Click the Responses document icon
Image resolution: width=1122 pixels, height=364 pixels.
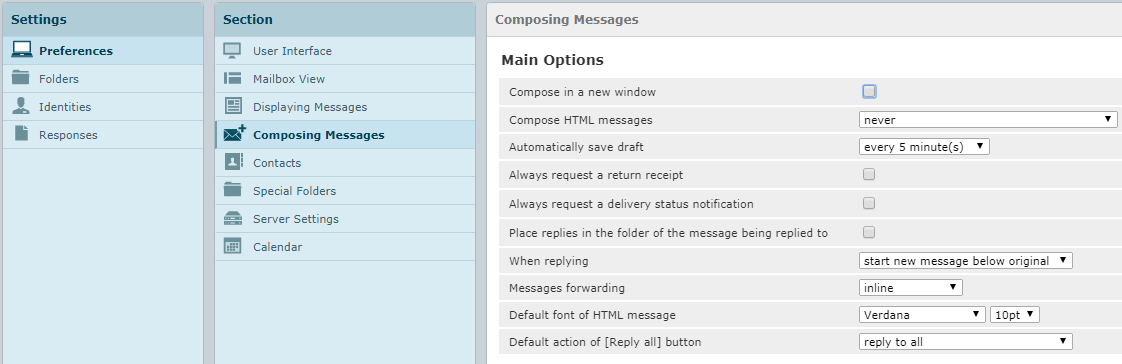21,134
